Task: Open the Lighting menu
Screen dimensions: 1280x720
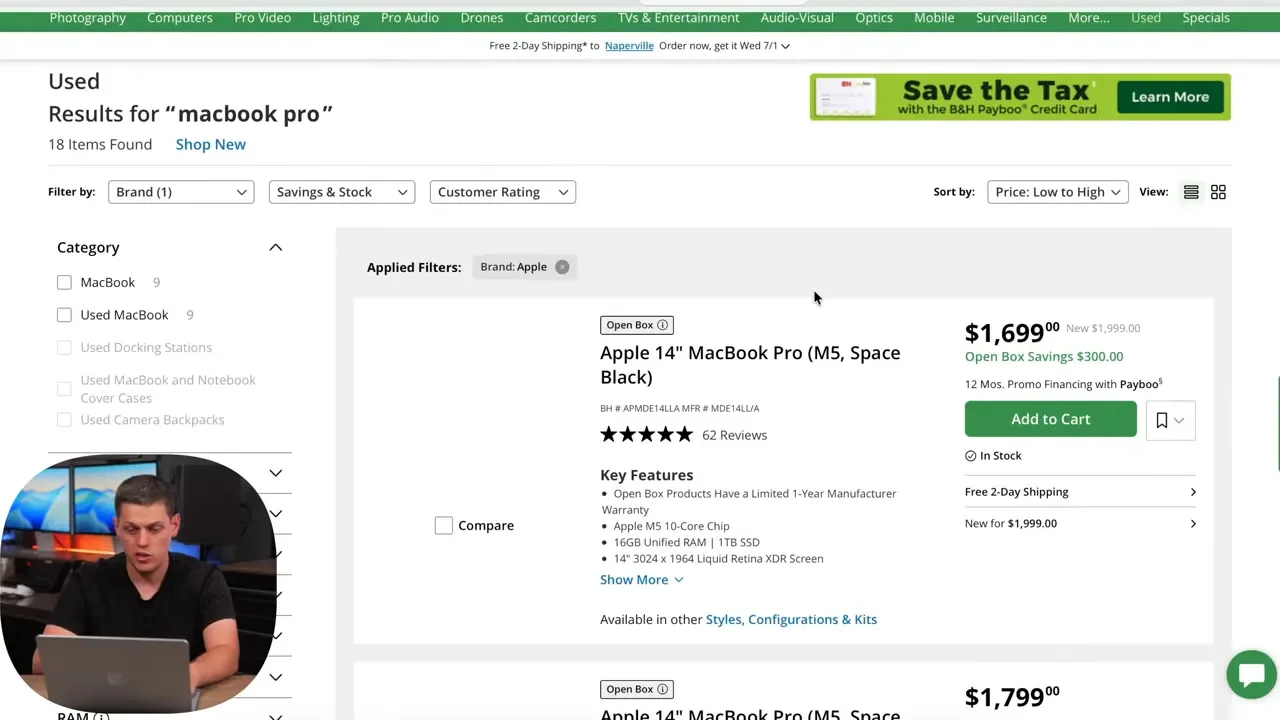Action: pyautogui.click(x=336, y=18)
